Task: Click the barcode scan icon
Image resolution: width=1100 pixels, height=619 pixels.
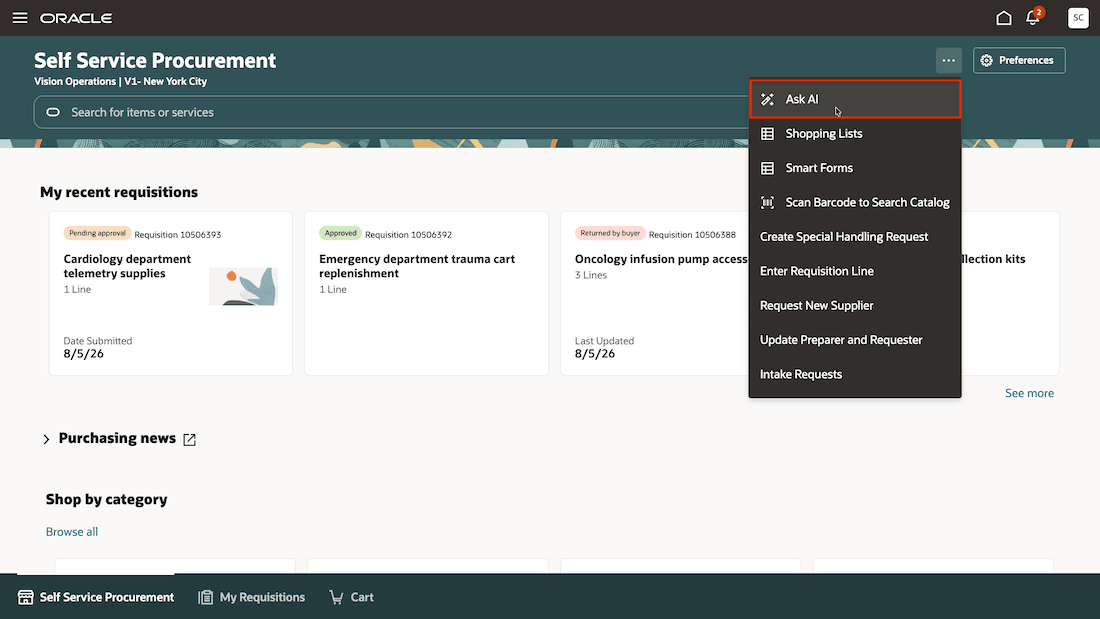Action: click(767, 202)
